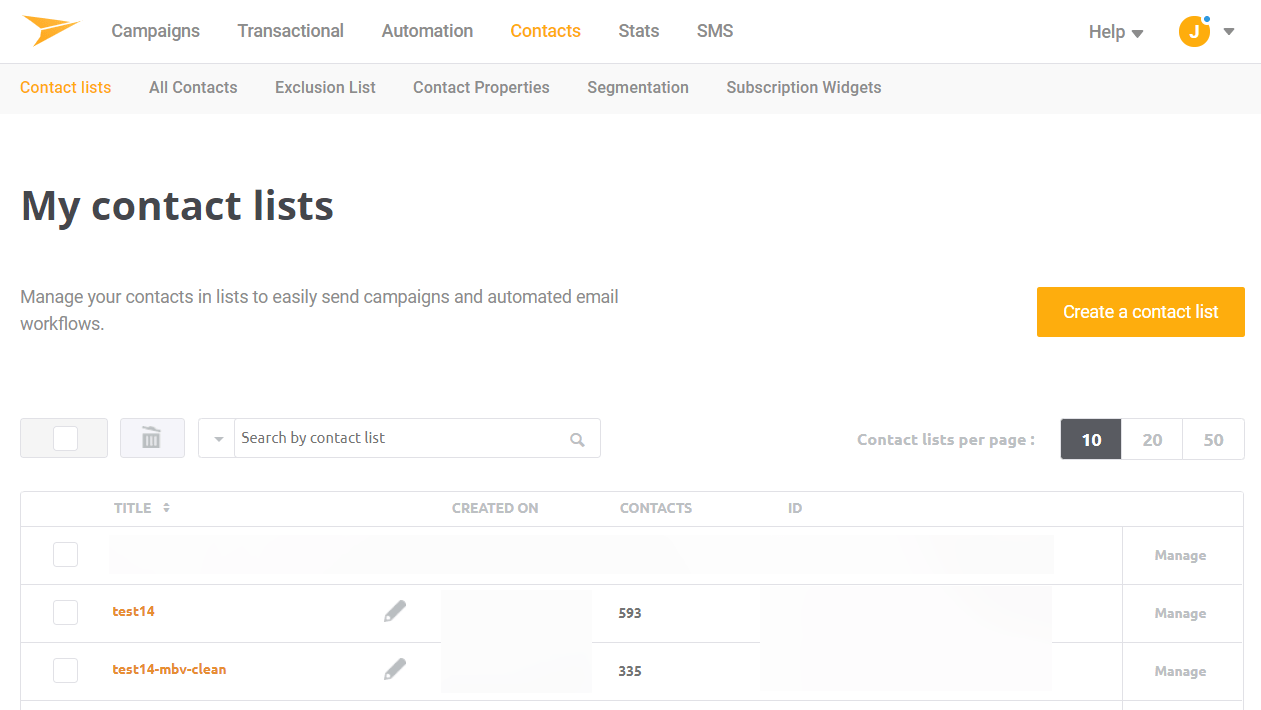Click the CREATED ON column header
Image resolution: width=1261 pixels, height=710 pixels.
tap(495, 508)
